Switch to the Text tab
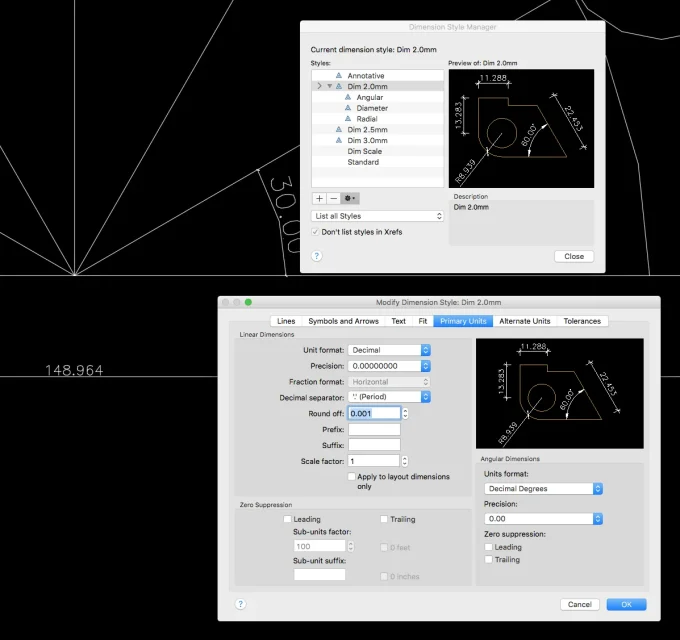This screenshot has height=640, width=680. [399, 321]
